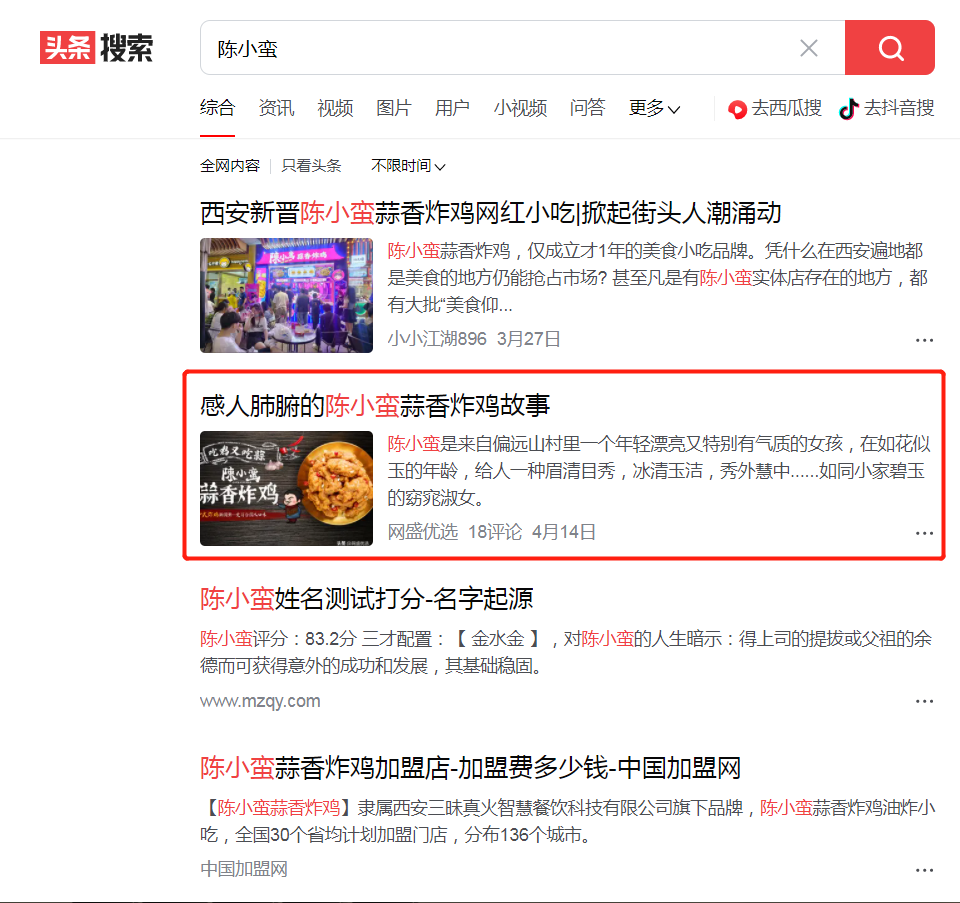Expand the 更多 dropdown
This screenshot has width=960, height=903.
[654, 108]
